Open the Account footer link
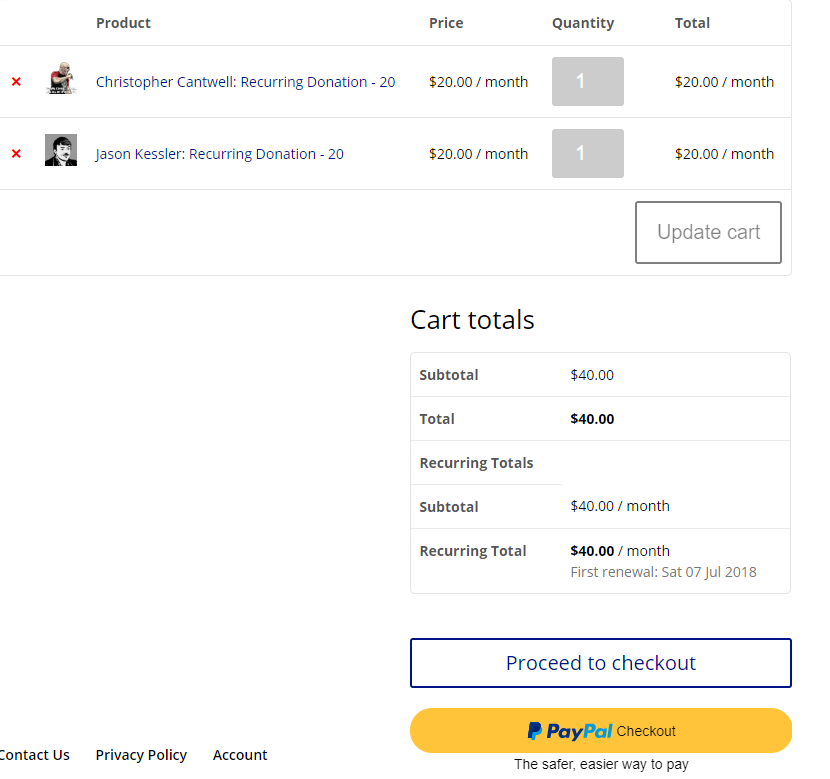830x779 pixels. 240,755
